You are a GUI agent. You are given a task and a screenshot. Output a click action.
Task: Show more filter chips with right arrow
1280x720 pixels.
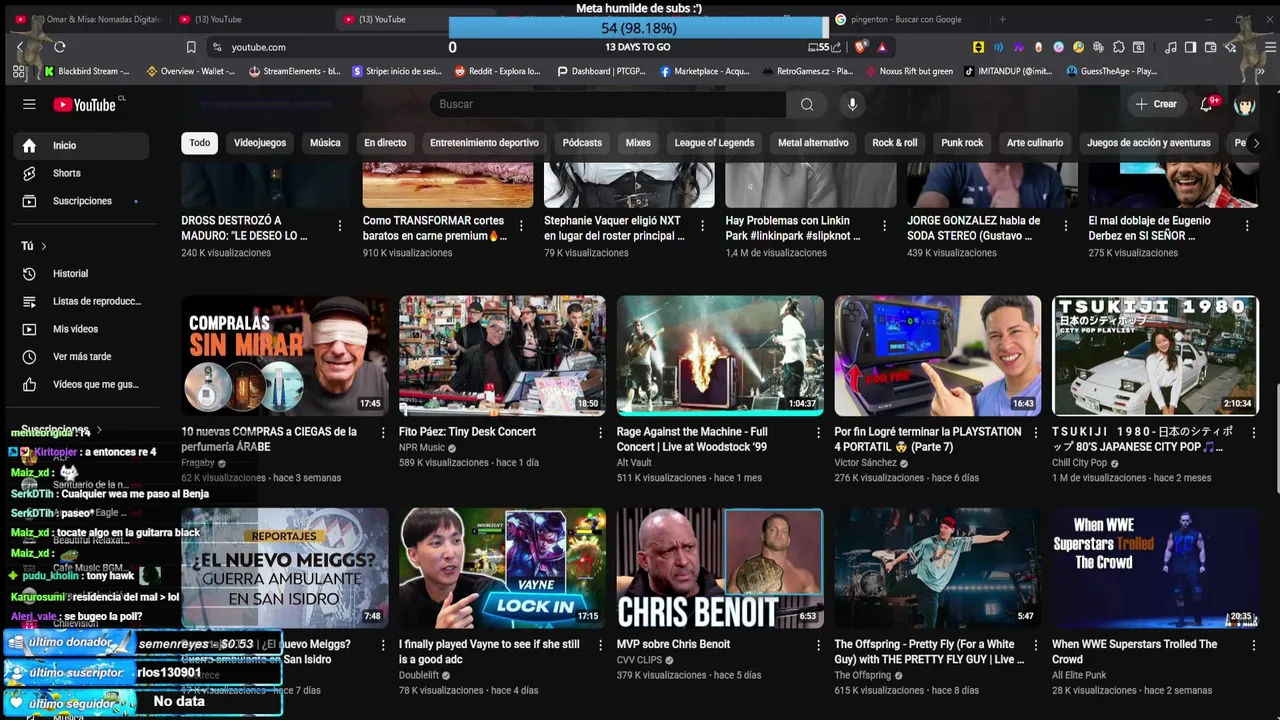(1256, 143)
